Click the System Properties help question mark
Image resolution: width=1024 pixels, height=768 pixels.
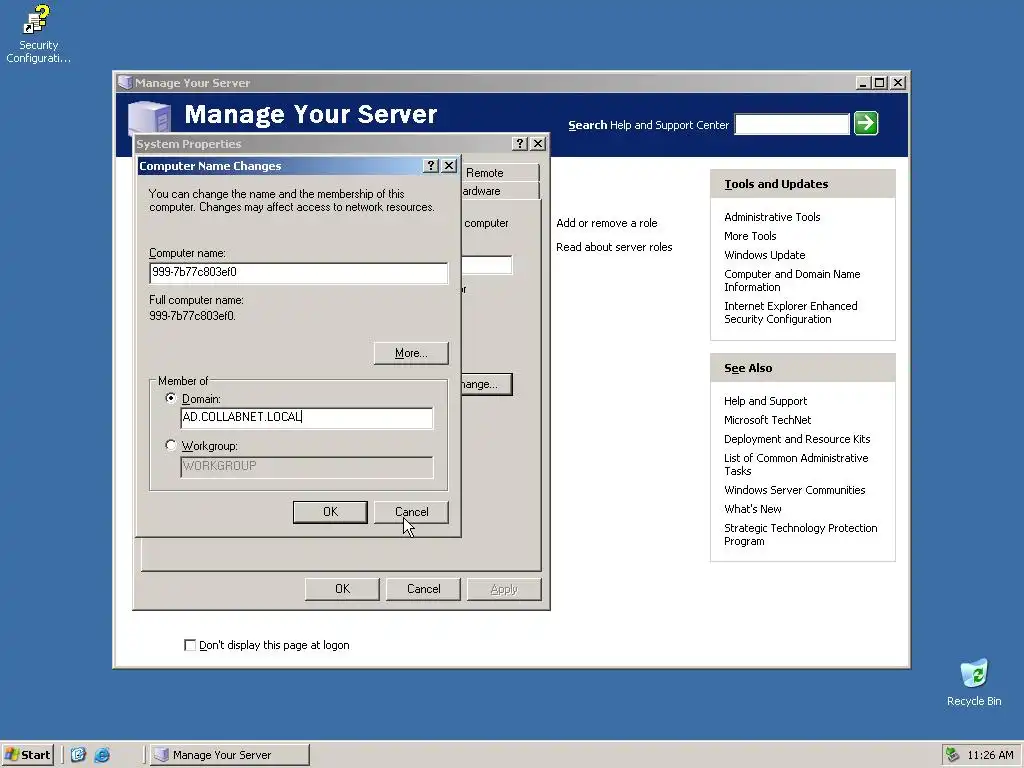pyautogui.click(x=520, y=144)
